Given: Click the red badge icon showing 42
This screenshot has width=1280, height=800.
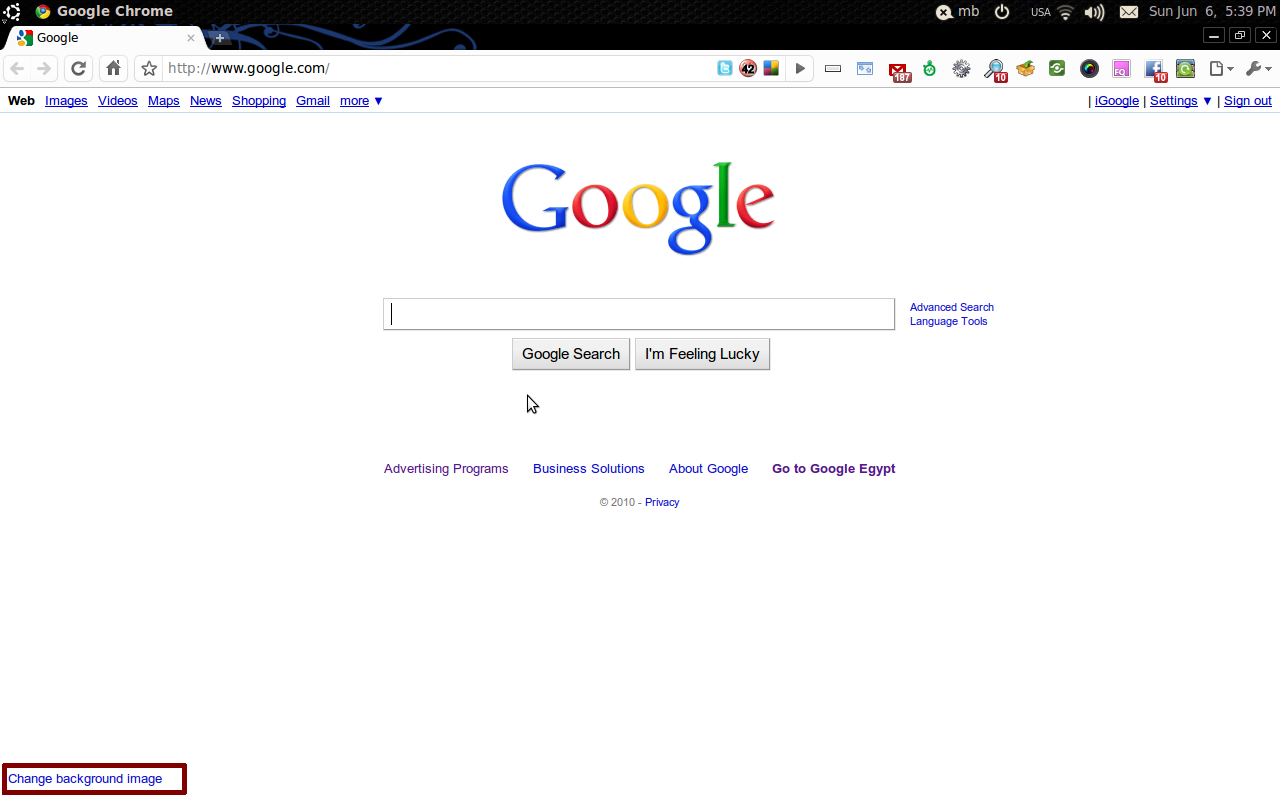Looking at the screenshot, I should pyautogui.click(x=748, y=69).
